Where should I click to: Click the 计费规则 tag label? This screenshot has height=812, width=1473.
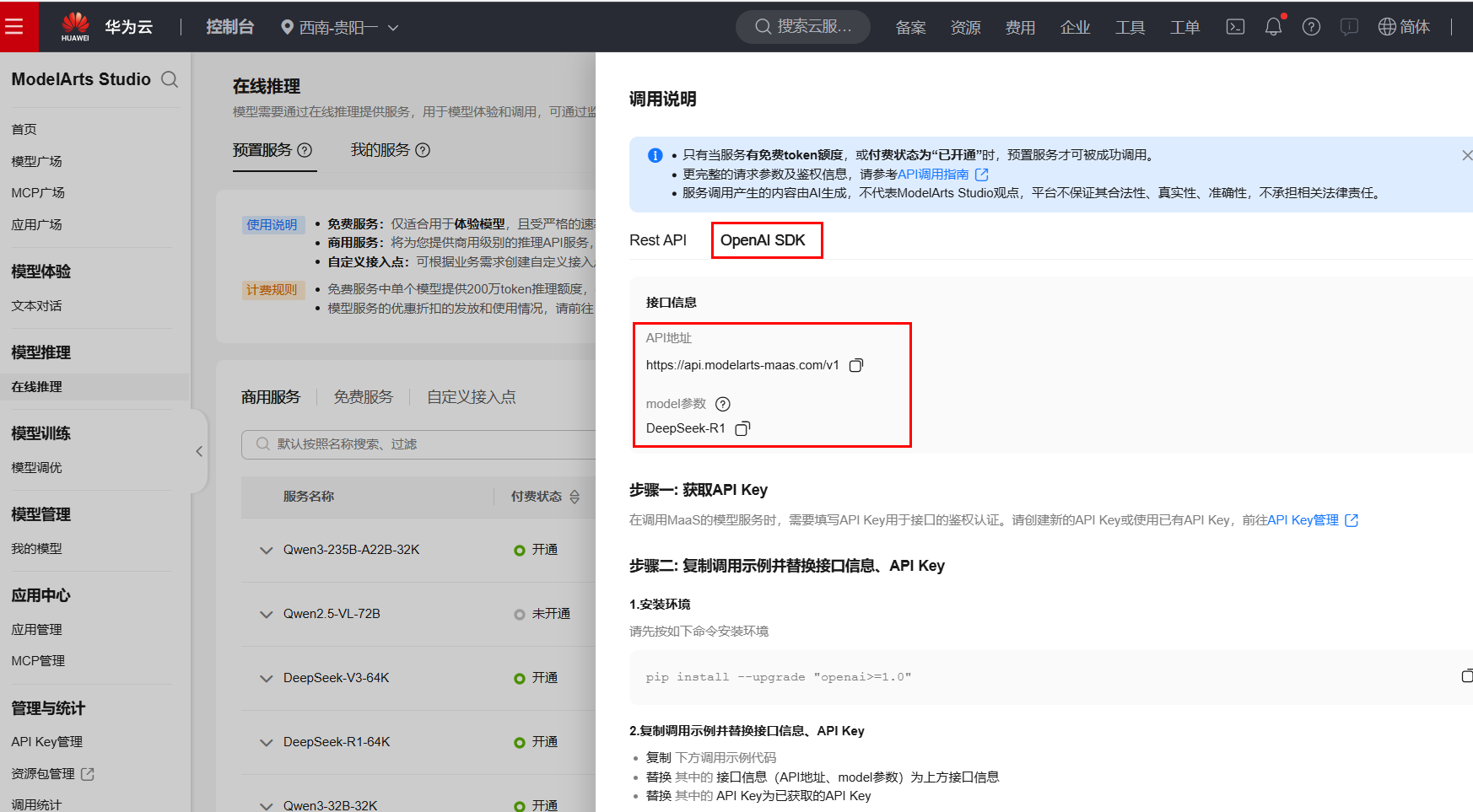tap(272, 289)
